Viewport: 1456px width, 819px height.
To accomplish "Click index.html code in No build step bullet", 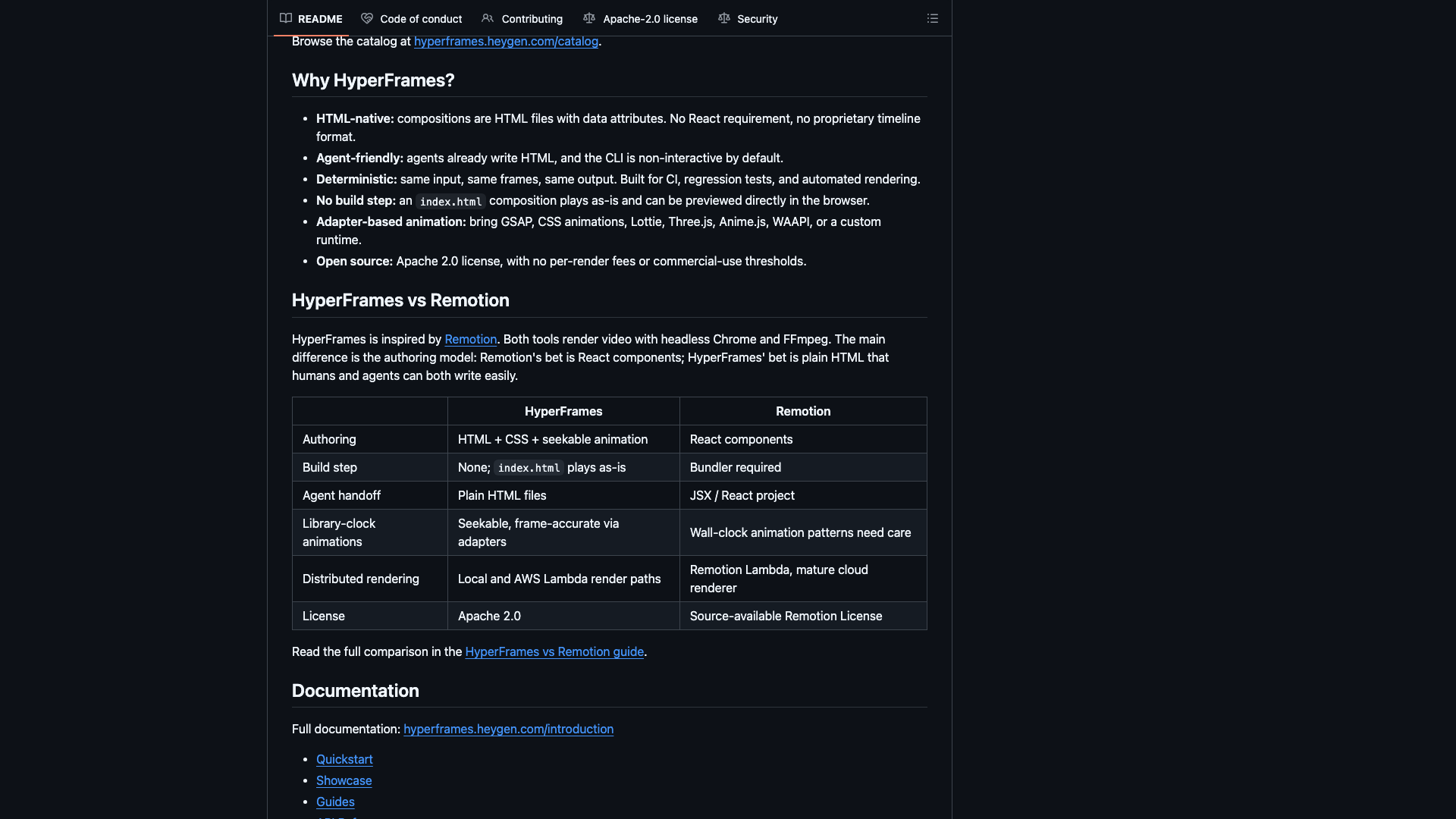I will tap(450, 201).
